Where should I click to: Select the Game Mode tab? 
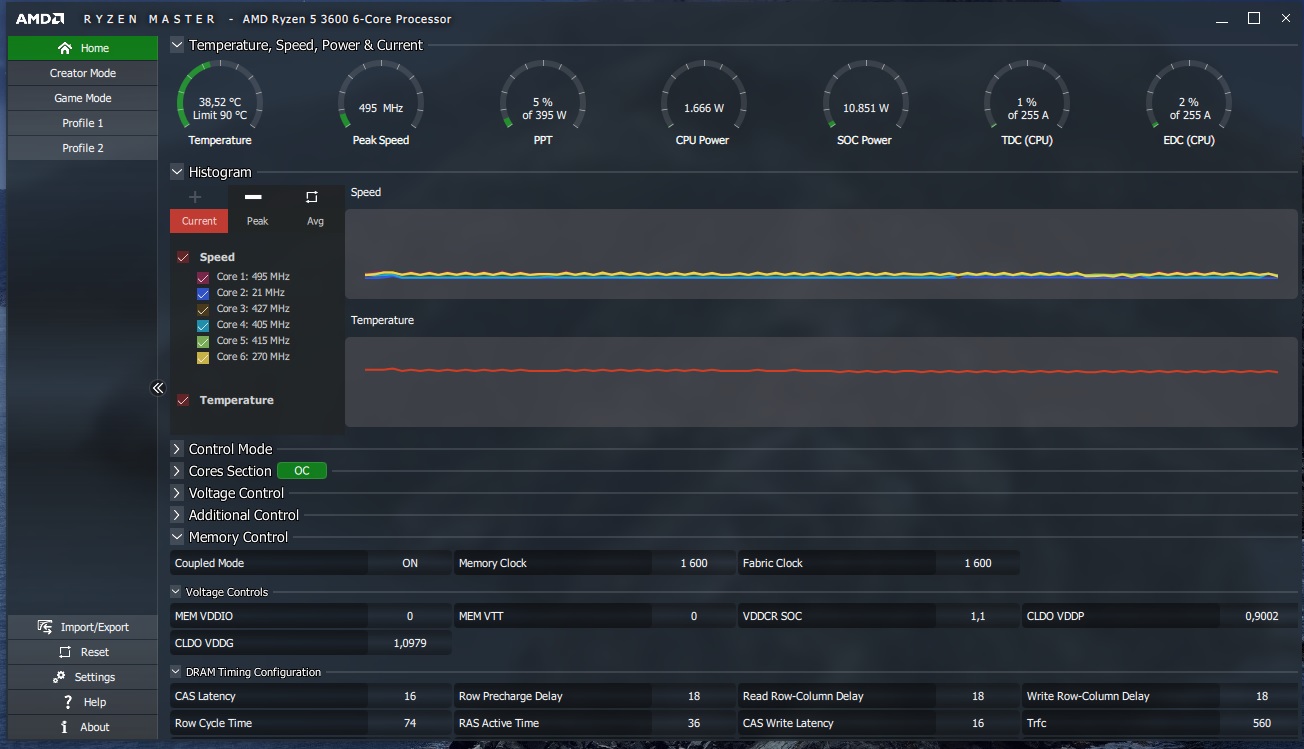point(83,98)
